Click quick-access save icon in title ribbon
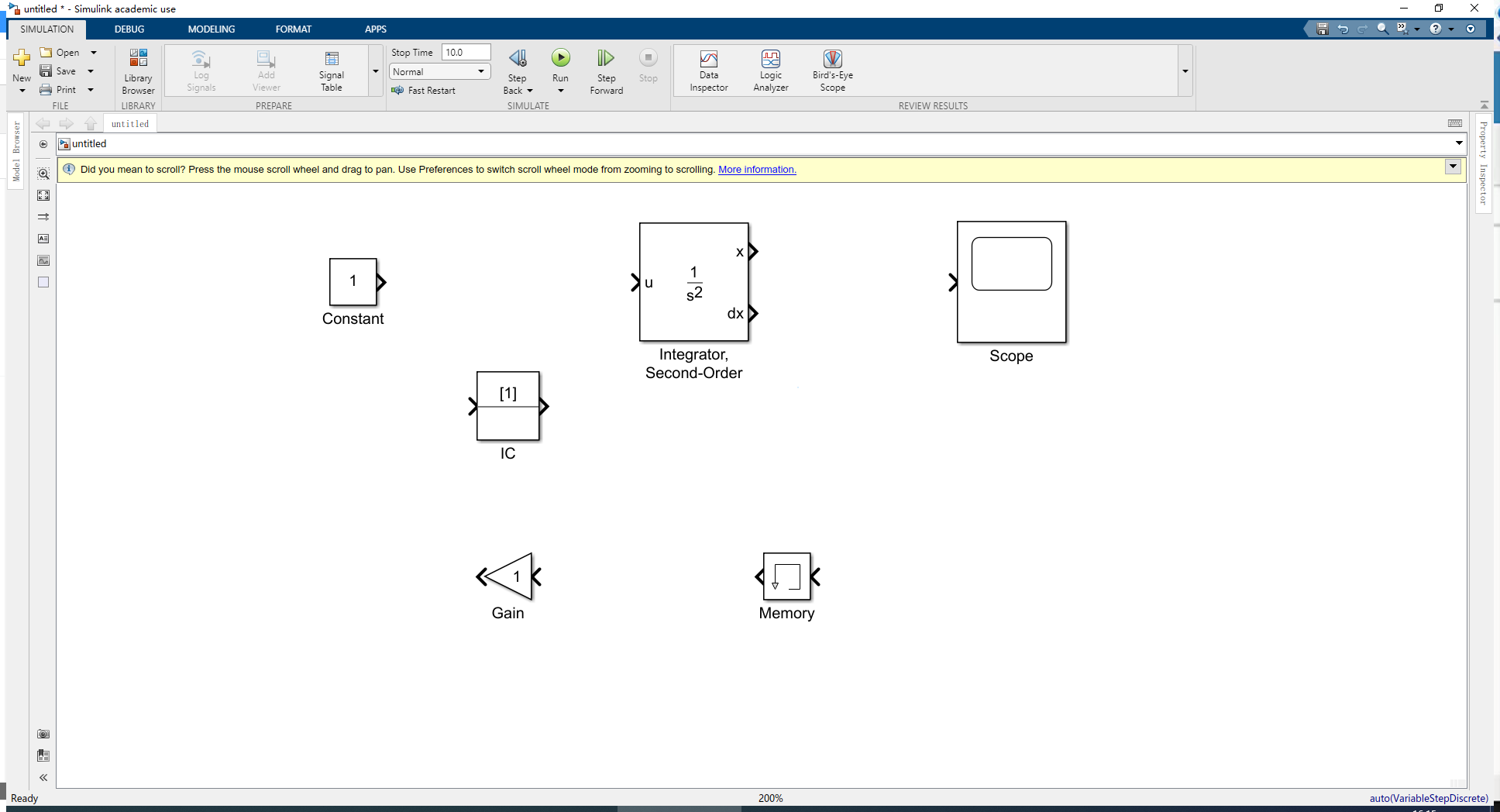 click(x=1323, y=29)
